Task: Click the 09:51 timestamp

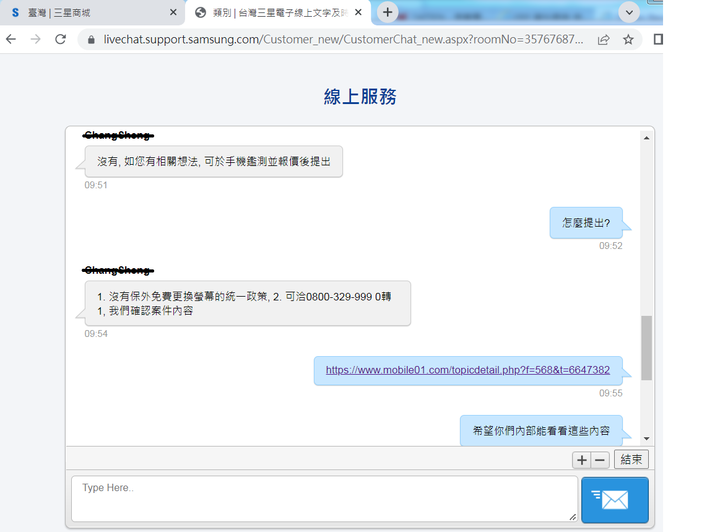Action: pos(96,185)
